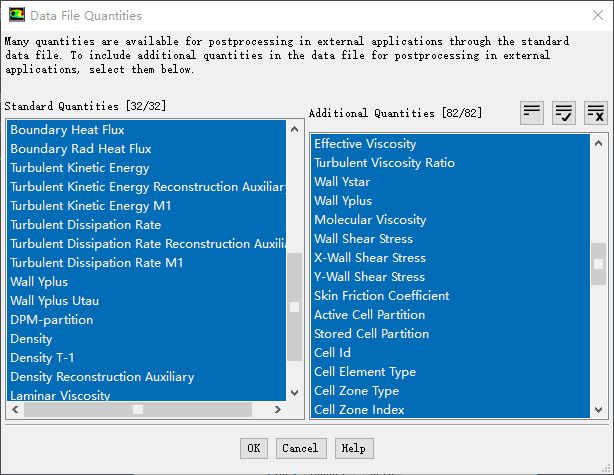Open Help for data quantities
The image size is (614, 475).
pos(353,448)
